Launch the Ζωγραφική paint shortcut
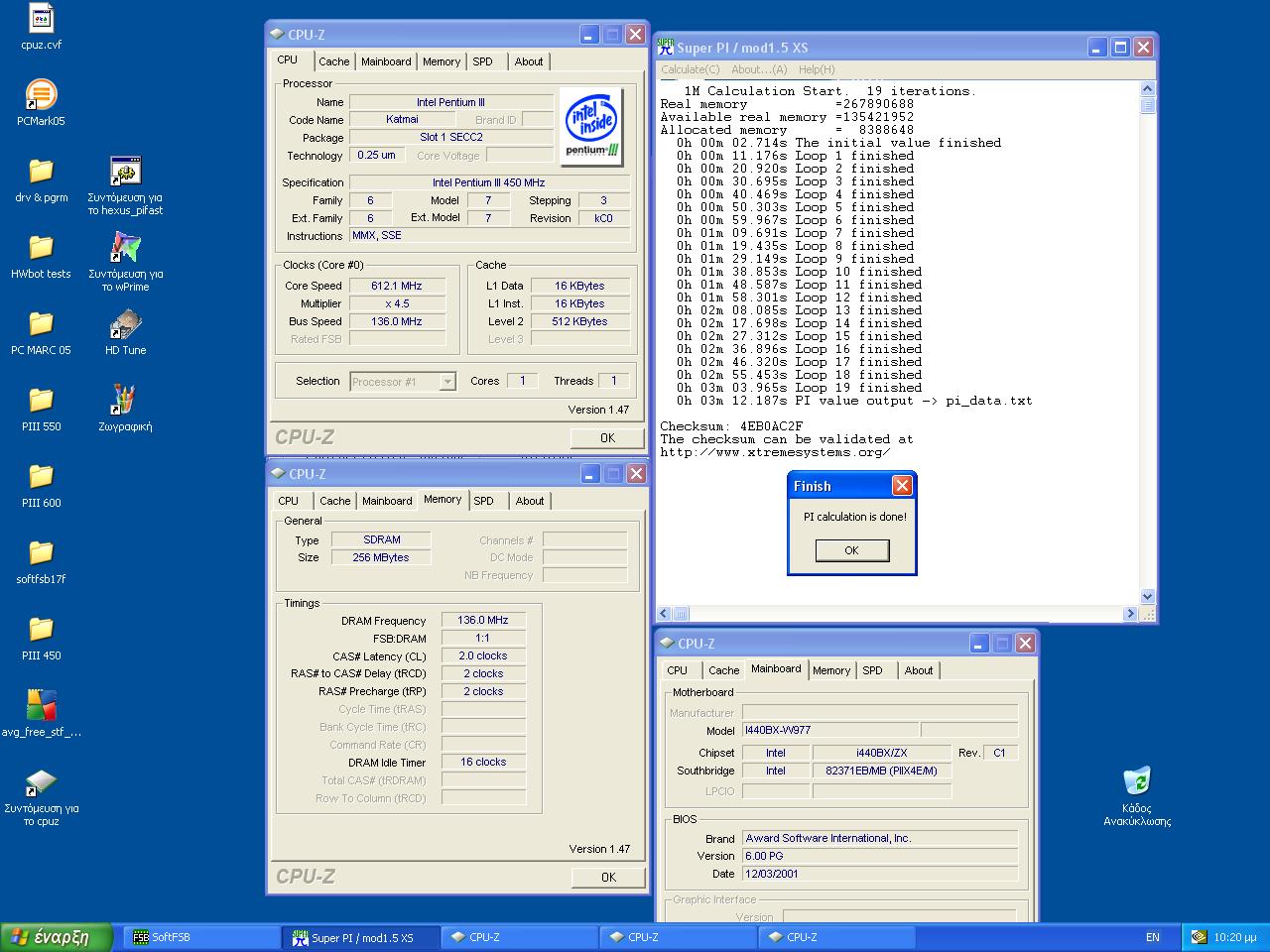Screen dimensions: 1270x952 pos(125,400)
